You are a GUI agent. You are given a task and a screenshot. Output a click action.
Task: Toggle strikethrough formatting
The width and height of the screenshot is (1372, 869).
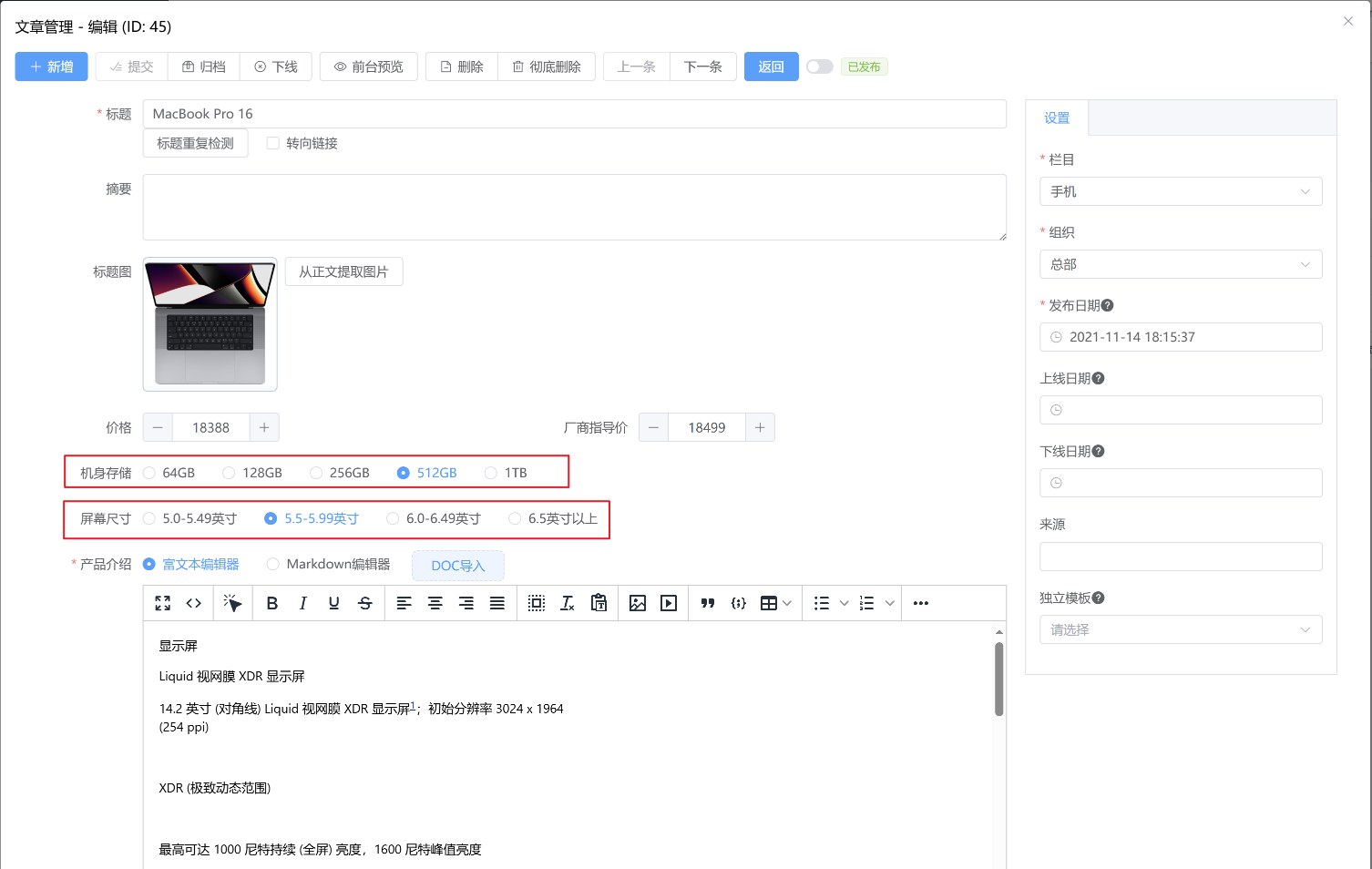click(x=365, y=603)
